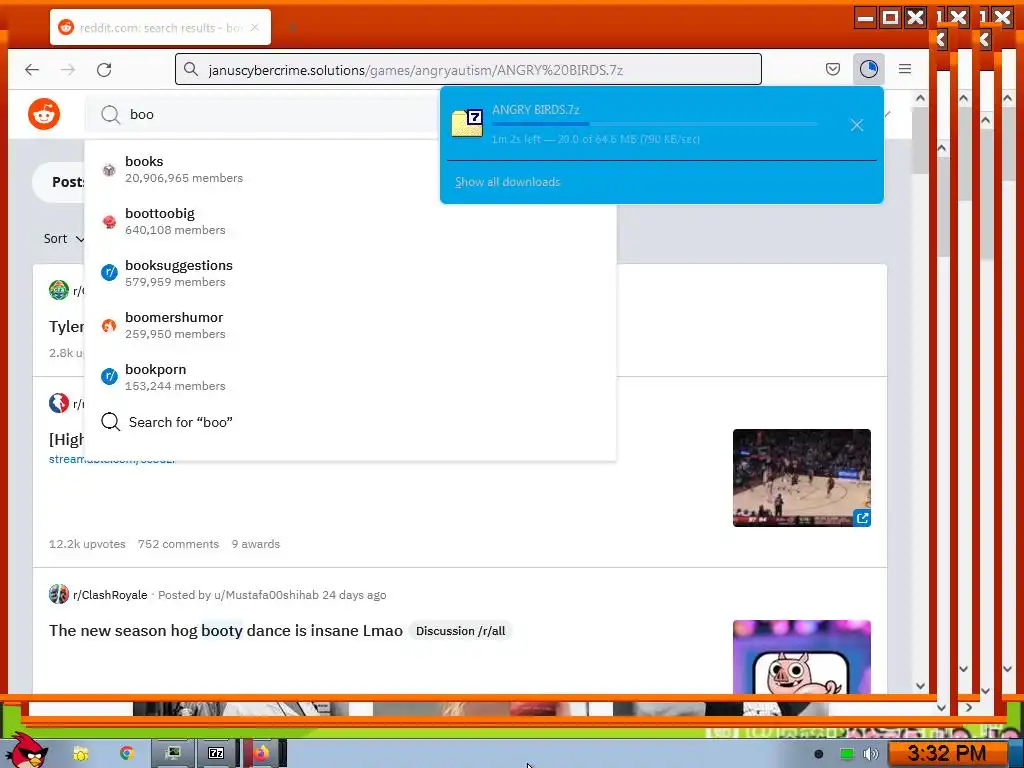
Task: Go back with the browser back arrow
Action: coord(32,69)
